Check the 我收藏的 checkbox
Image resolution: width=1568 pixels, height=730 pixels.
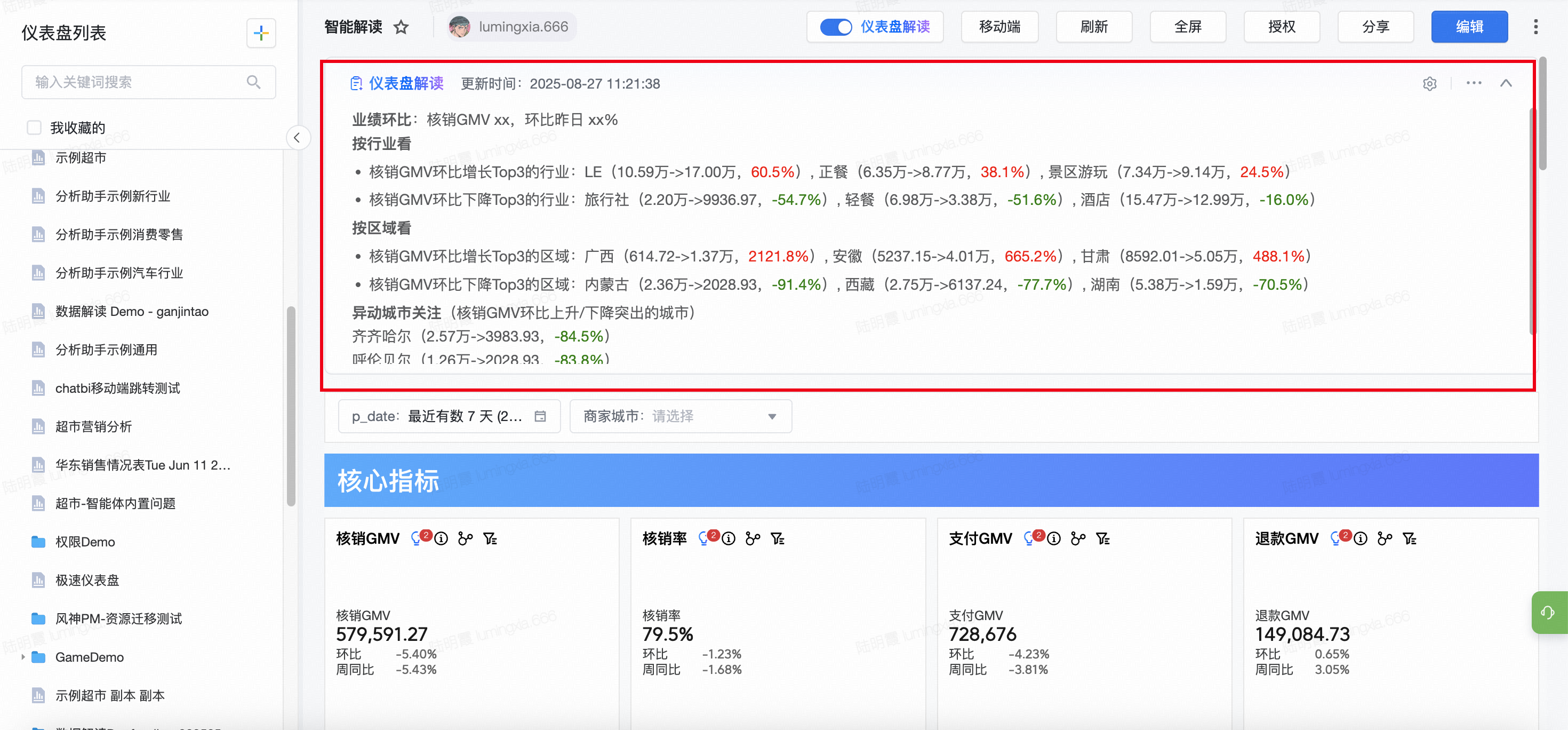point(34,127)
